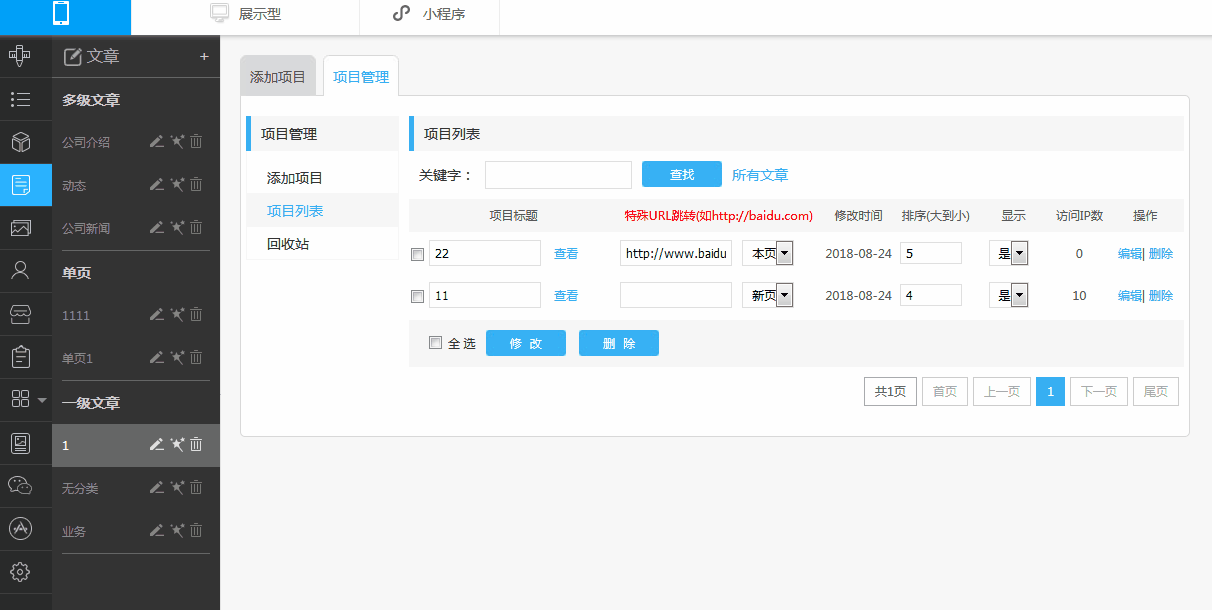Click 编辑 link for project 22
Screen dimensions: 1212x610
pos(1130,254)
